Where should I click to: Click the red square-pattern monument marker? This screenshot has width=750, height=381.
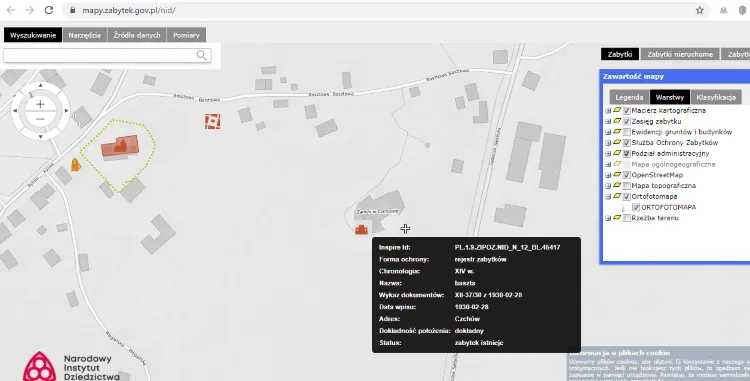point(212,121)
